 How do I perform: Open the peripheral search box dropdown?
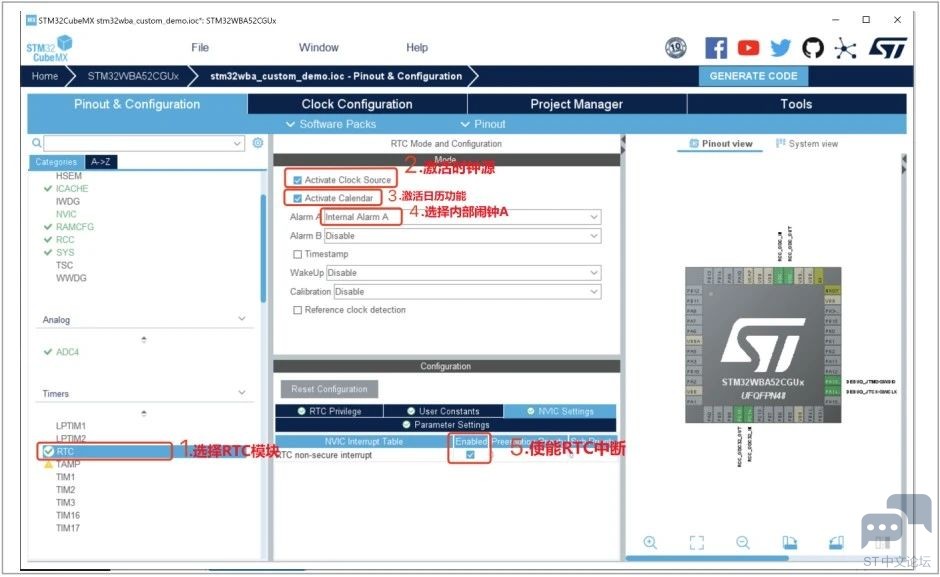[237, 143]
